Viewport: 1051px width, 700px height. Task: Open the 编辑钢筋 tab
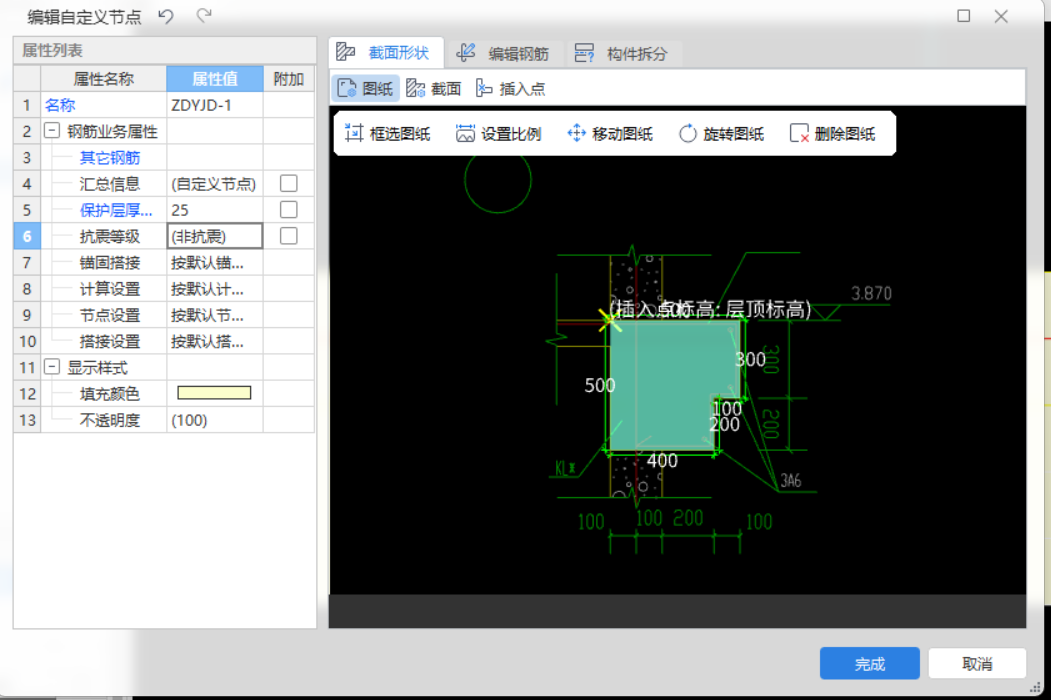[503, 54]
